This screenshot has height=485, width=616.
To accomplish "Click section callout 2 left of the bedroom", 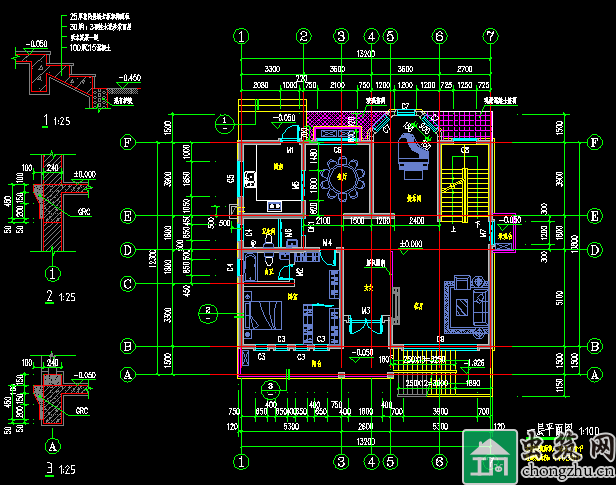I will pyautogui.click(x=207, y=311).
